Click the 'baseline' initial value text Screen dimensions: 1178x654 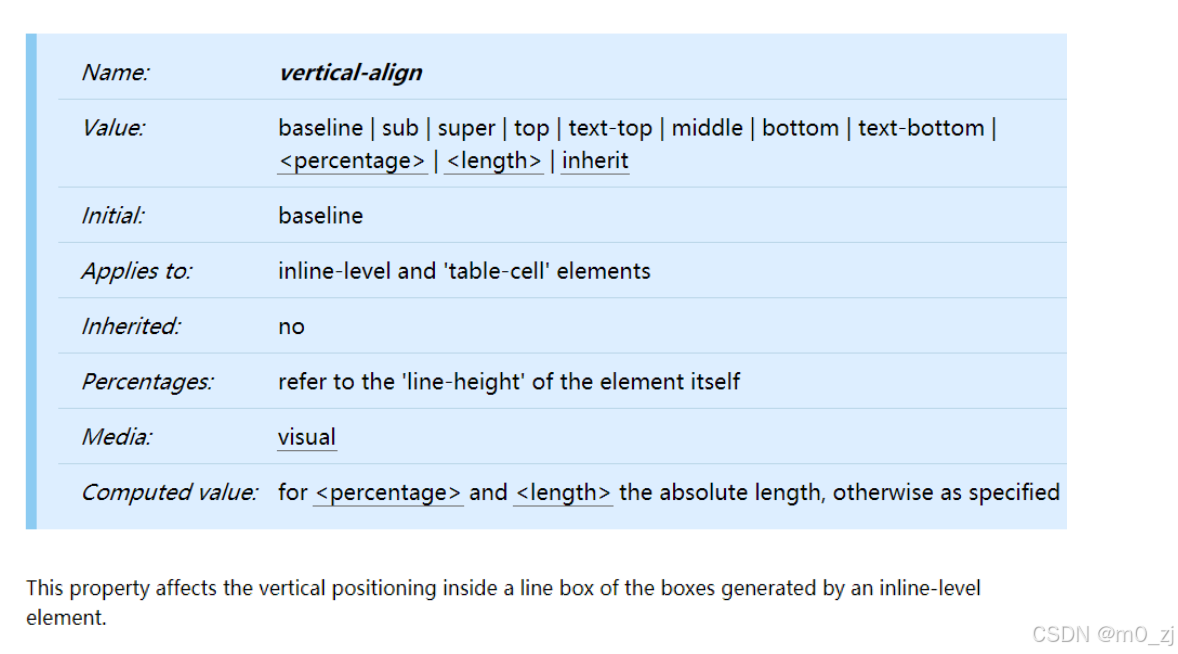pyautogui.click(x=321, y=216)
